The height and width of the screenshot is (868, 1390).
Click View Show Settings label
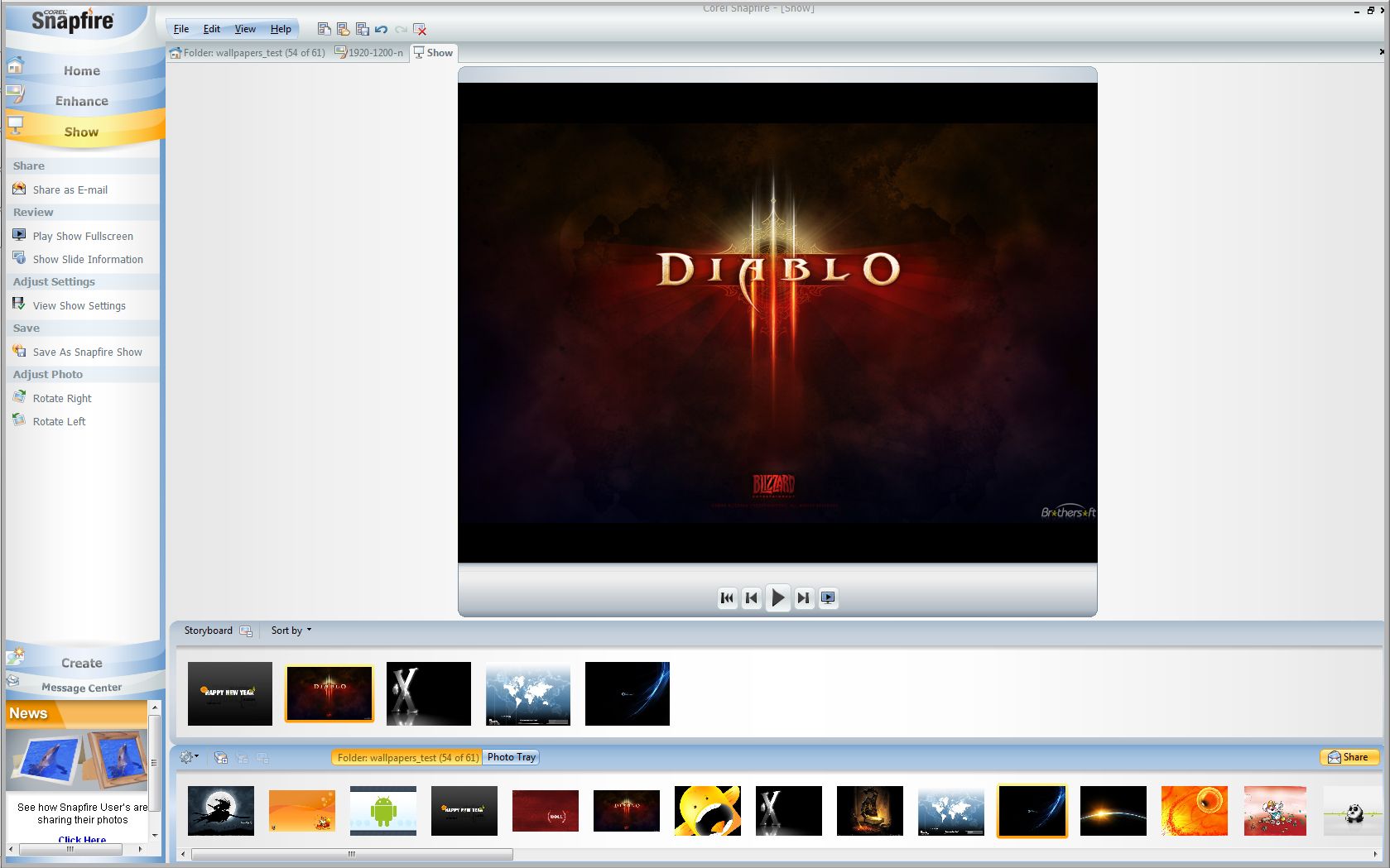[79, 305]
